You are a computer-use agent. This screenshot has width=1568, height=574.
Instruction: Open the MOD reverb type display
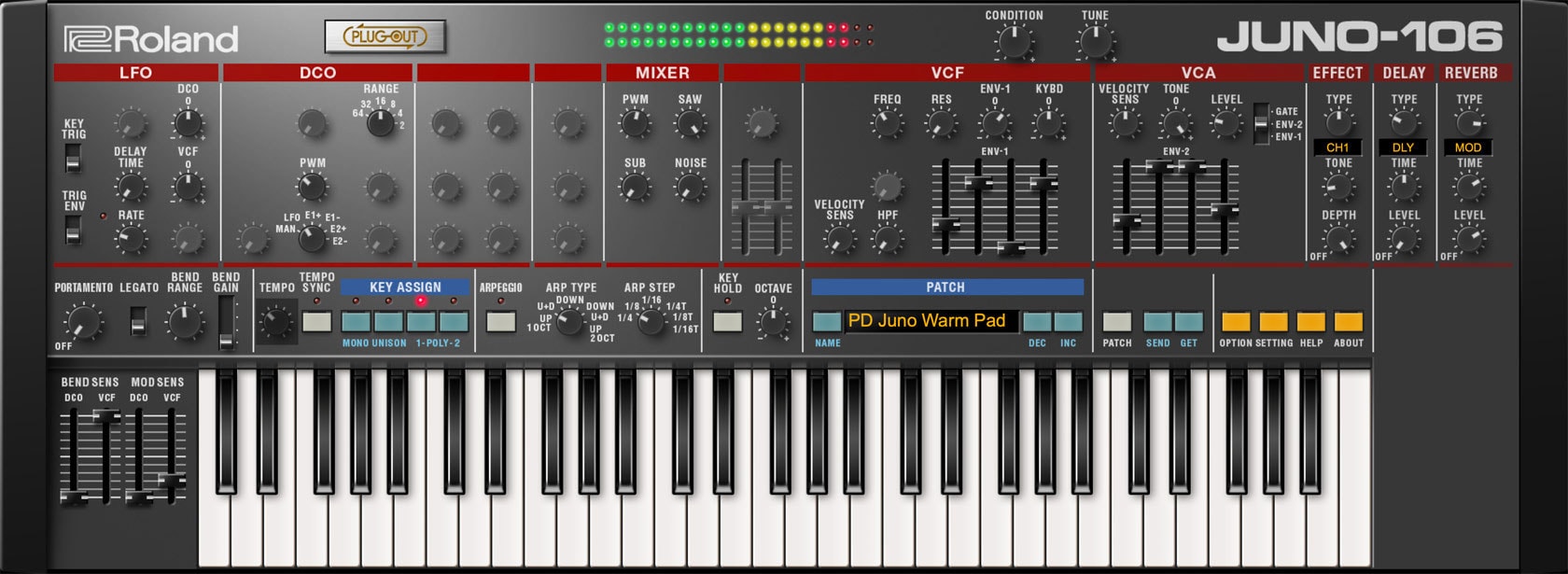[x=1468, y=147]
